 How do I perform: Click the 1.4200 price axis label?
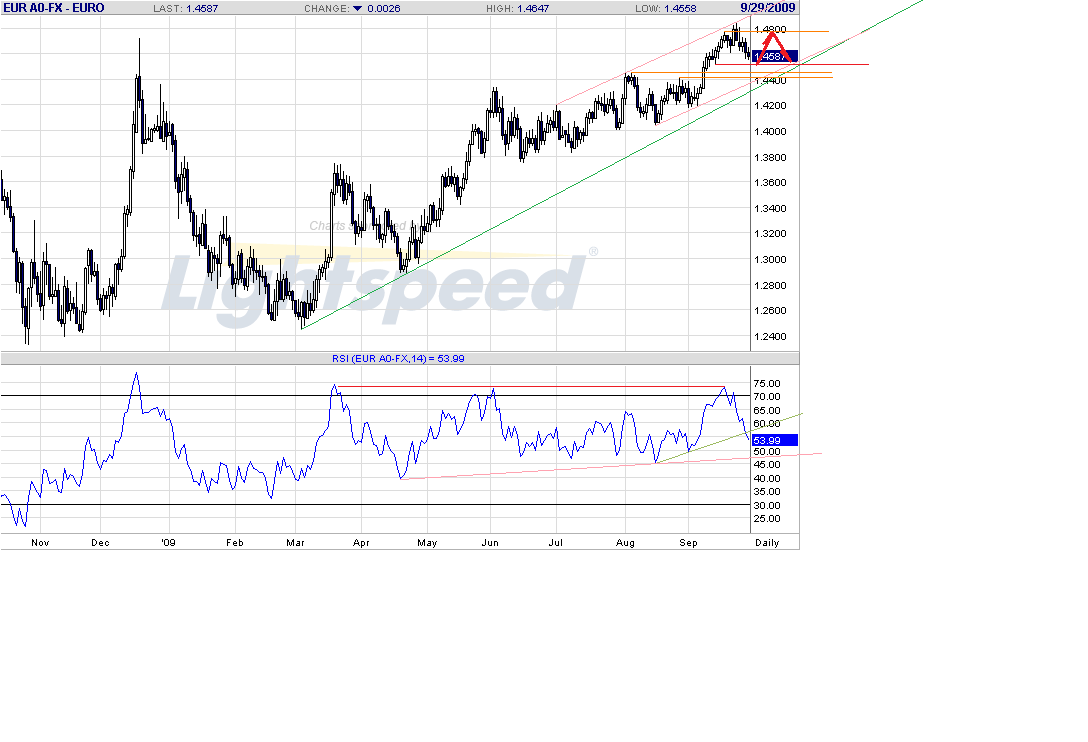[770, 106]
